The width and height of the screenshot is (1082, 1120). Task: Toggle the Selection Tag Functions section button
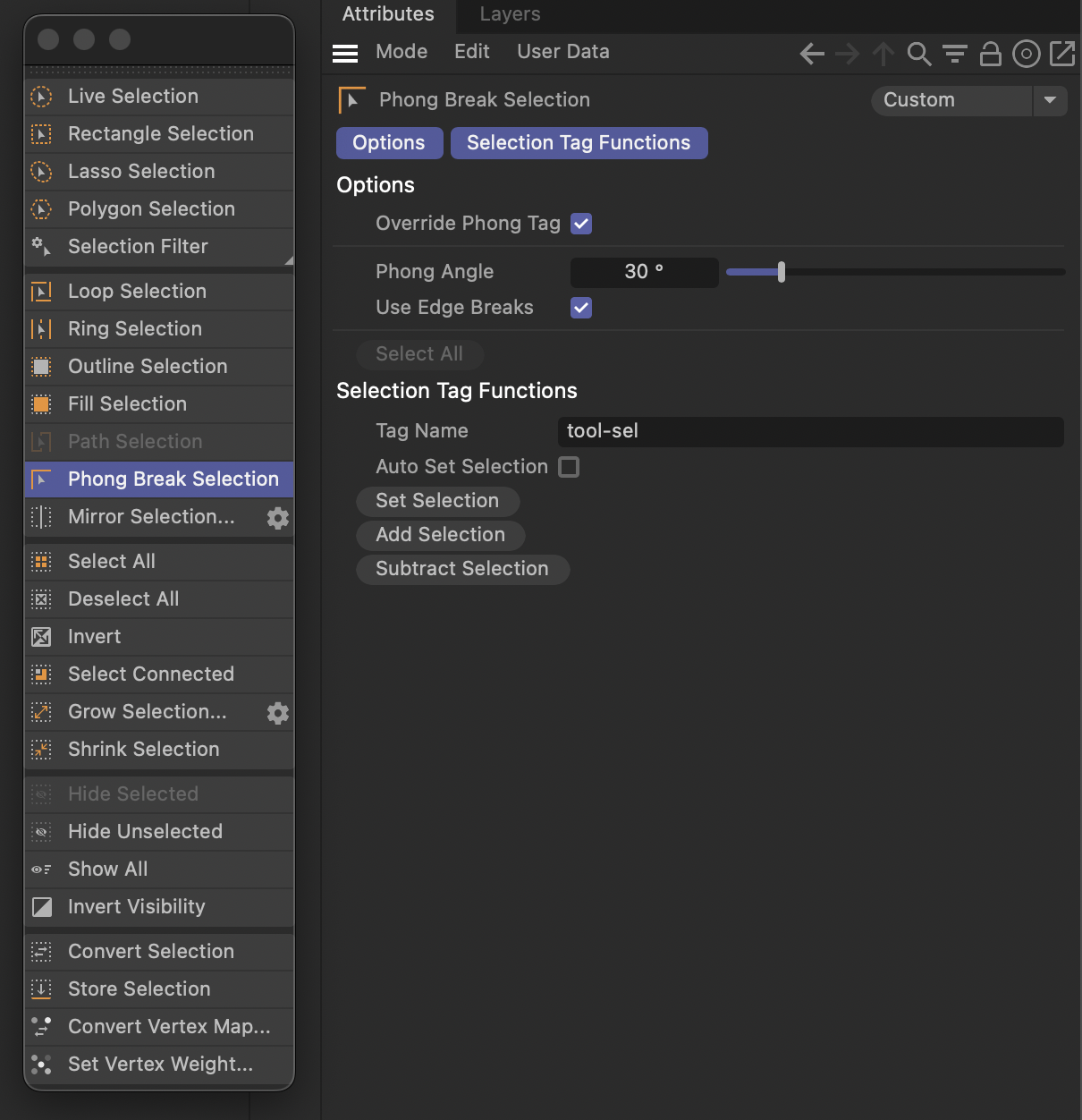pyautogui.click(x=579, y=143)
